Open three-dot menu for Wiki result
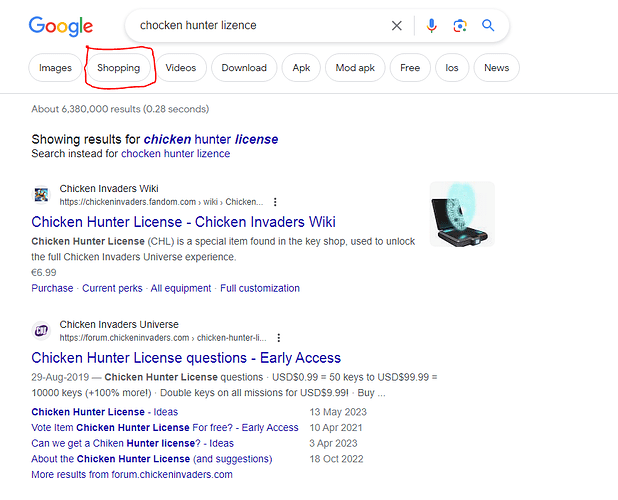The image size is (618, 500). click(x=275, y=202)
